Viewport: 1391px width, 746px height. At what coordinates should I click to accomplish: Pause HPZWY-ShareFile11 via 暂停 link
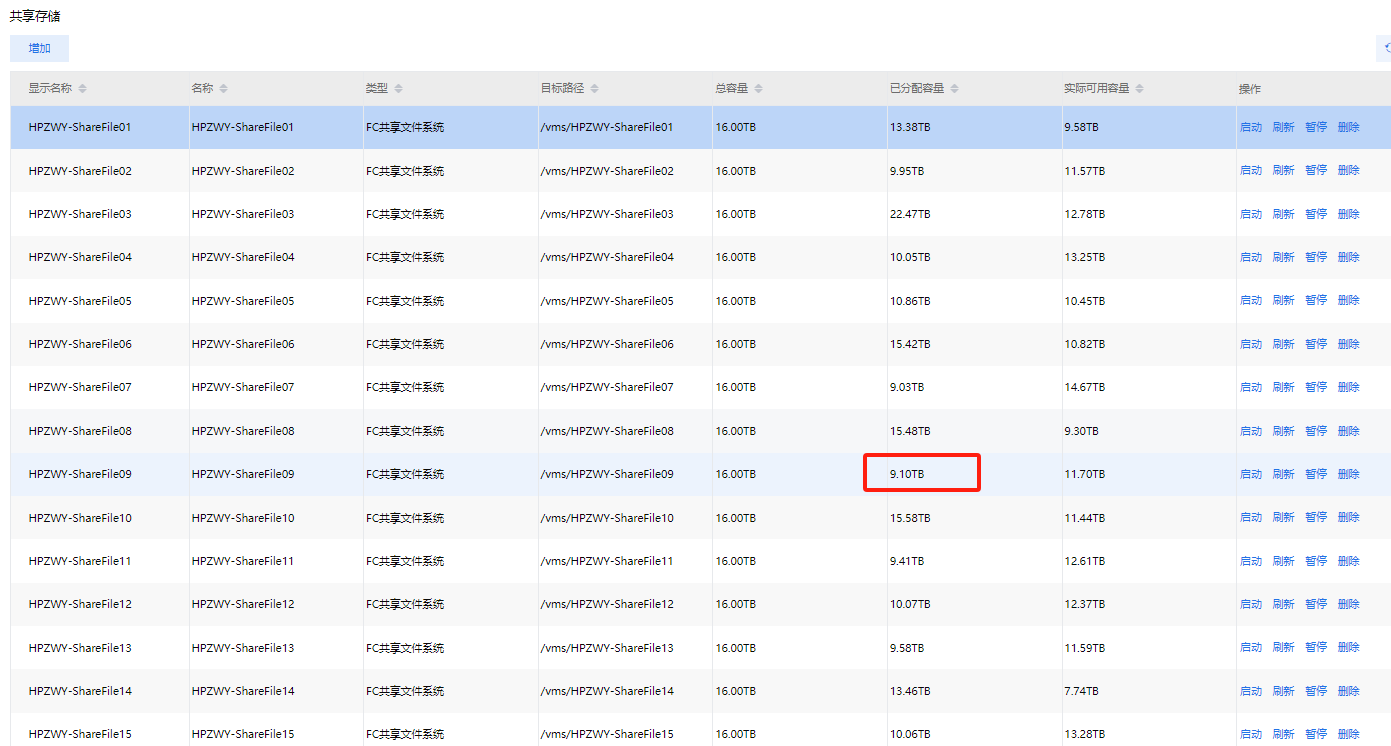click(x=1316, y=561)
